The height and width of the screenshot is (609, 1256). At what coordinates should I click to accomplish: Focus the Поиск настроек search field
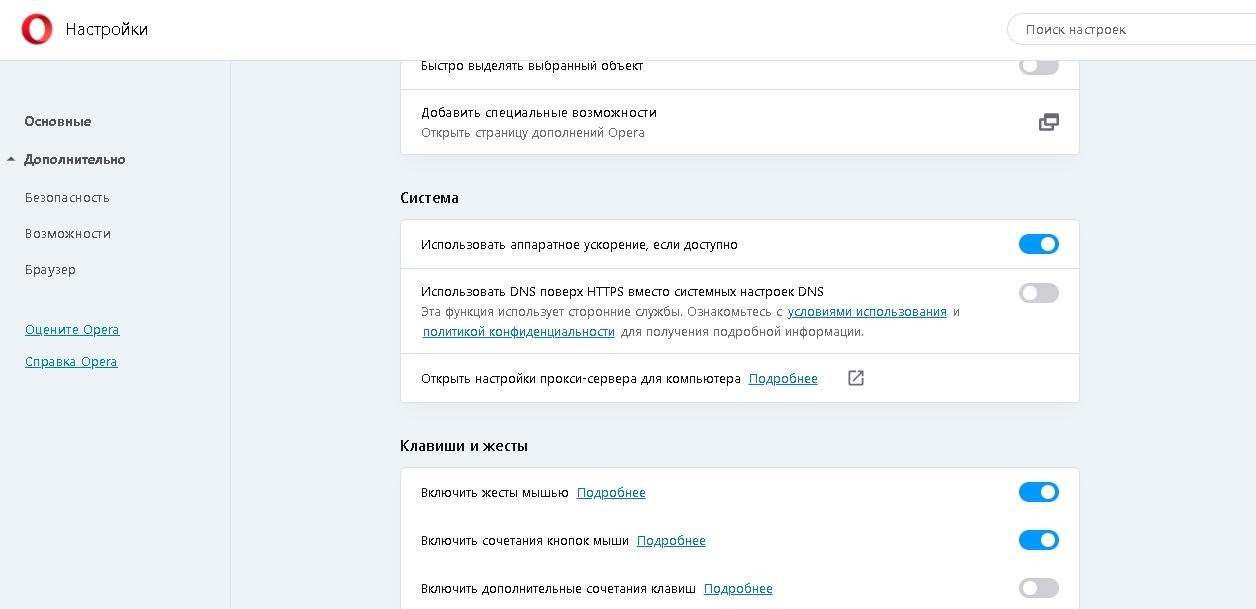1130,30
